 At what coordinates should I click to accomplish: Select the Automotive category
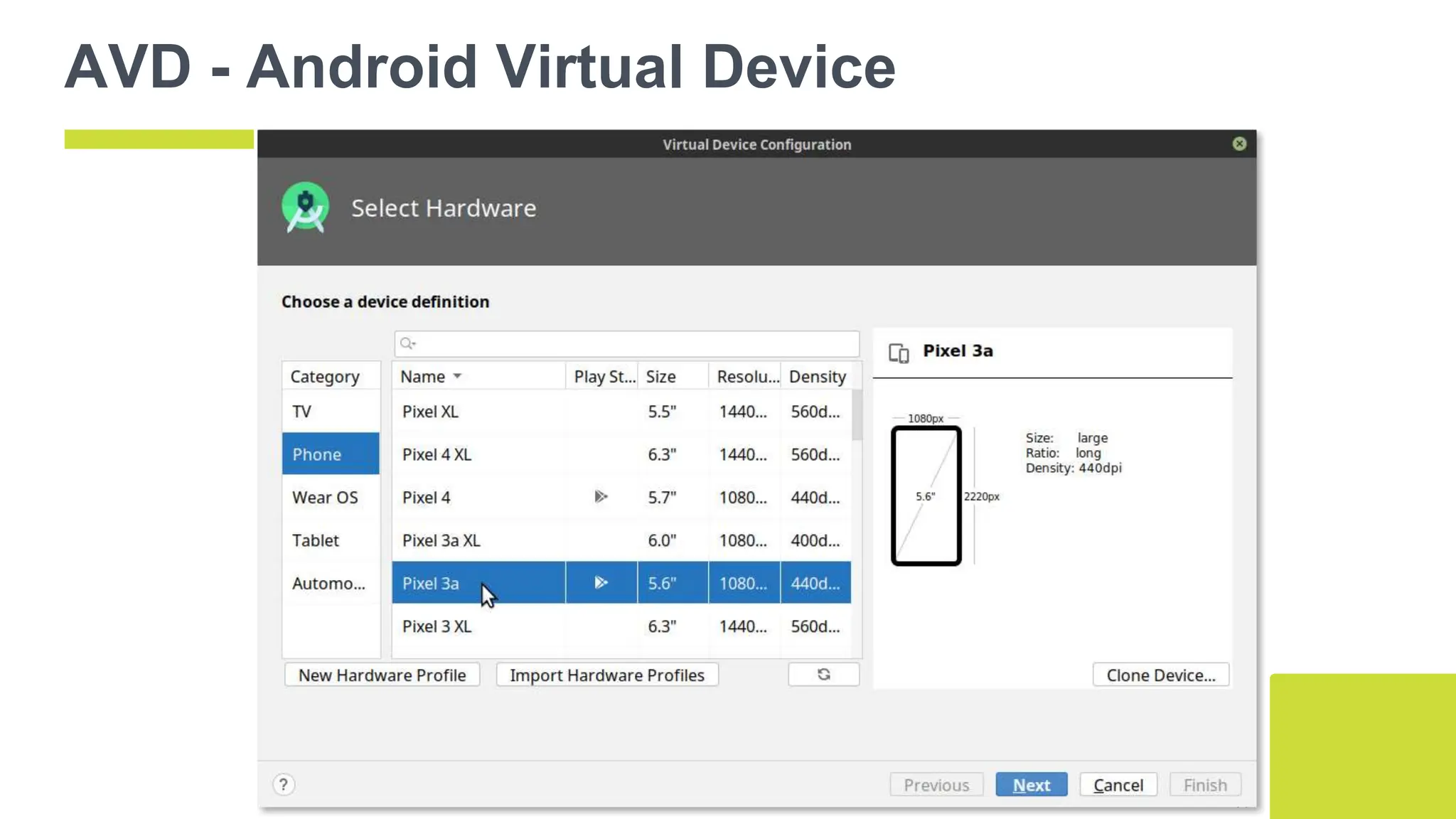tap(331, 583)
